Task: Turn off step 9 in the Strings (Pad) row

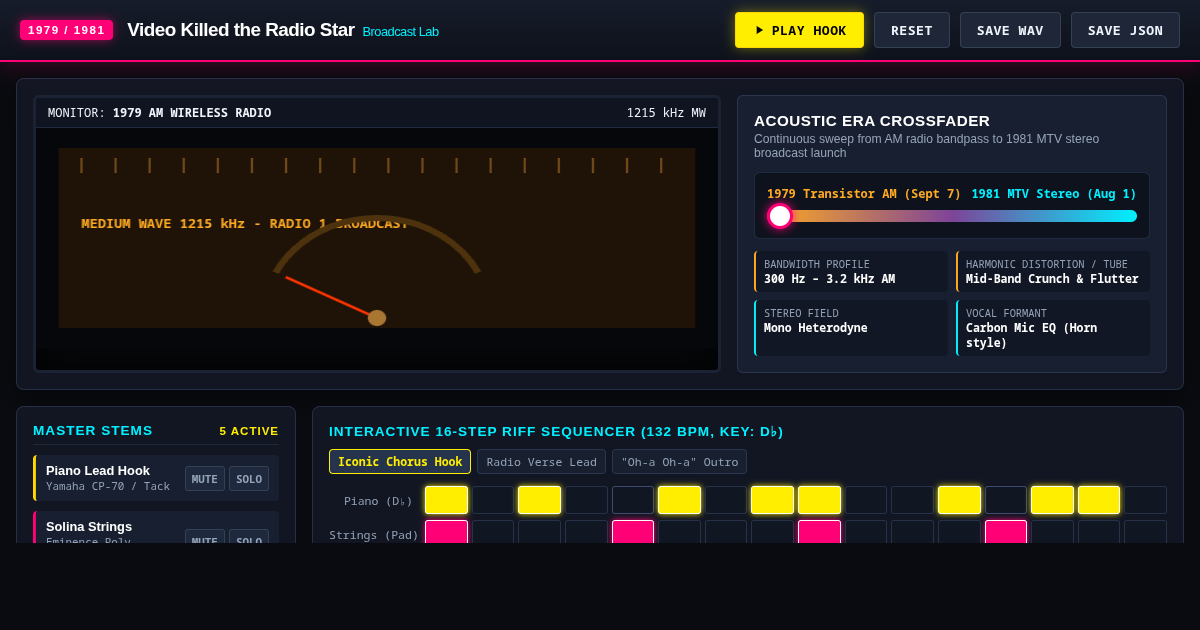Action: (x=819, y=532)
